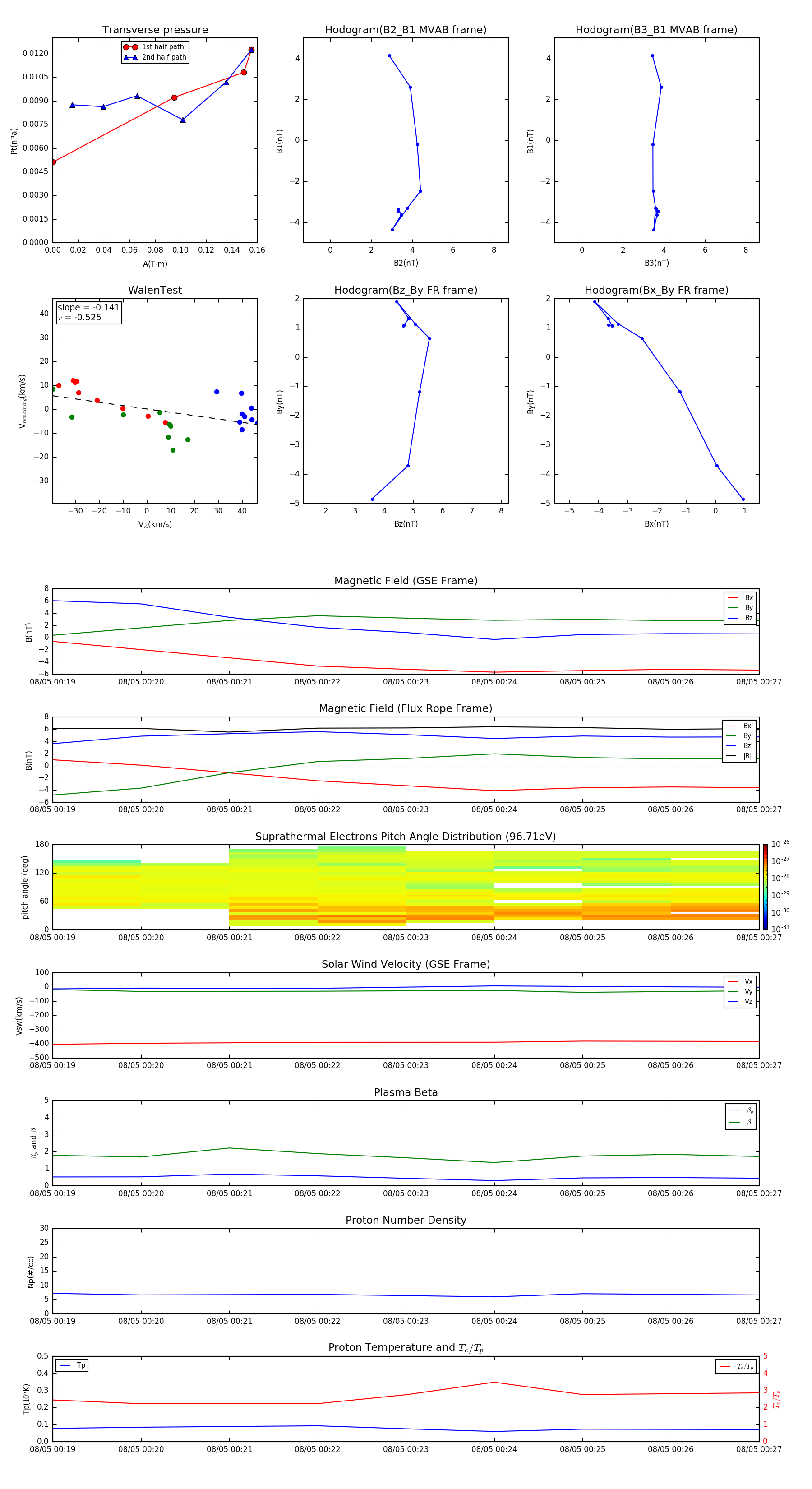Viewport: 812px width, 1489px height.
Task: Click the "Hodogram(Bz_By FR frame)" title
Action: [x=406, y=290]
